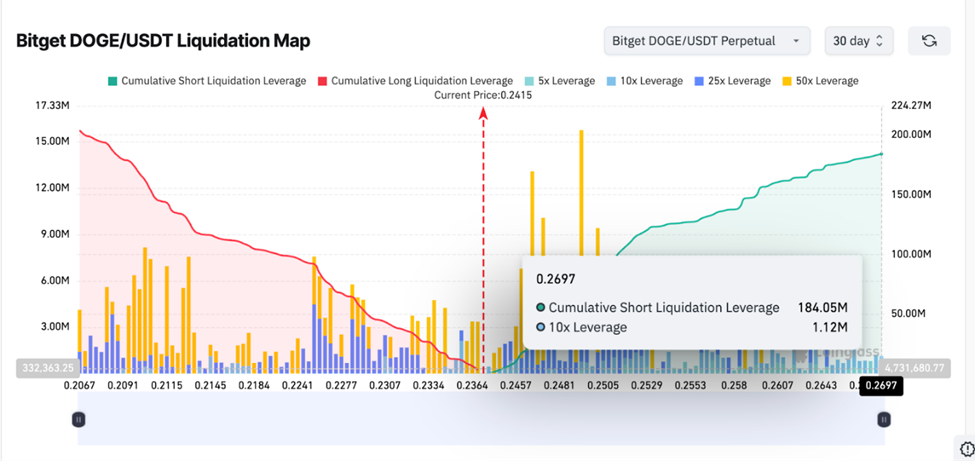Click the left range slider handle

coord(78,420)
